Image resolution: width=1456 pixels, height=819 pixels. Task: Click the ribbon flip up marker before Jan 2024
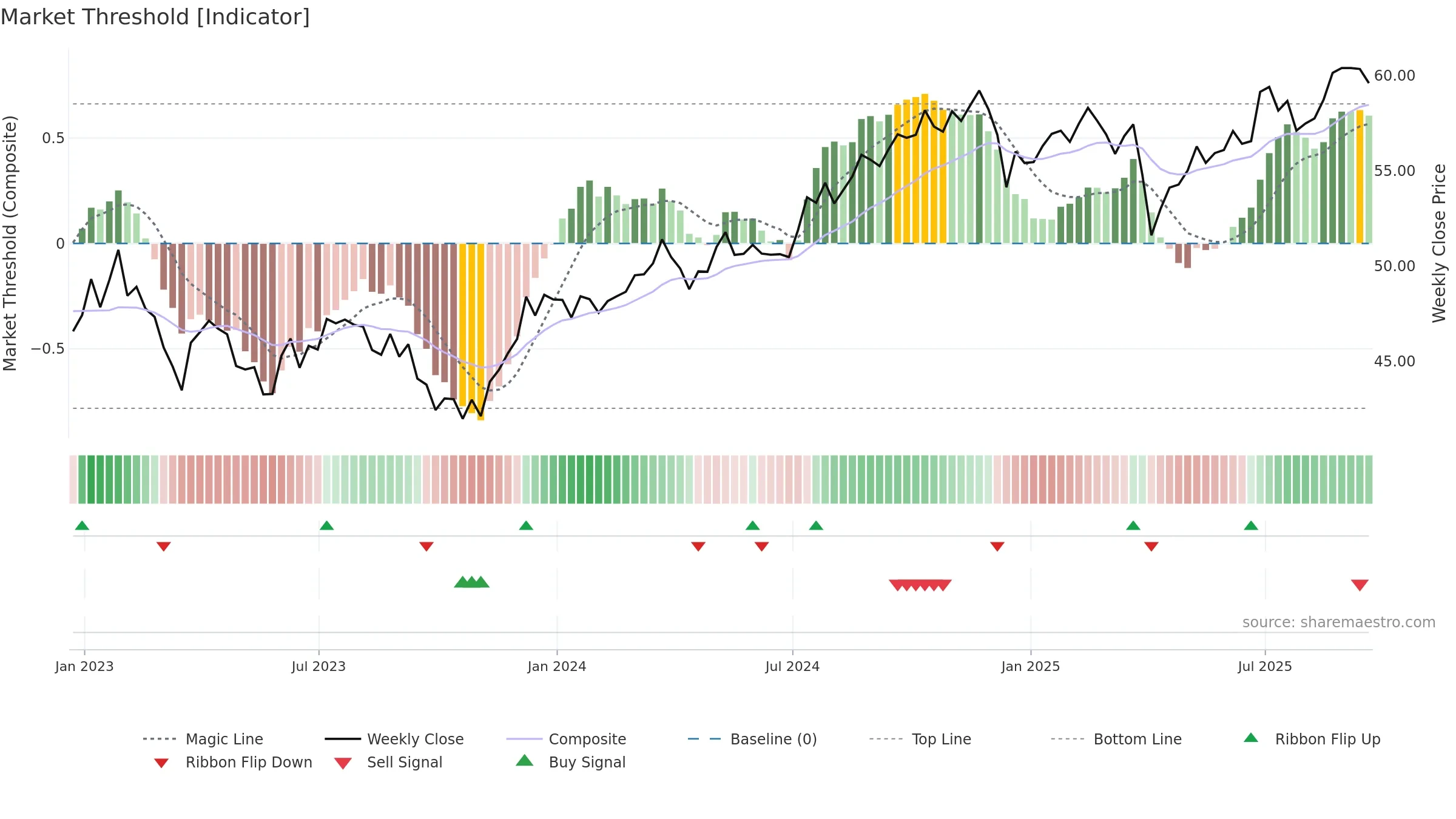pyautogui.click(x=526, y=525)
